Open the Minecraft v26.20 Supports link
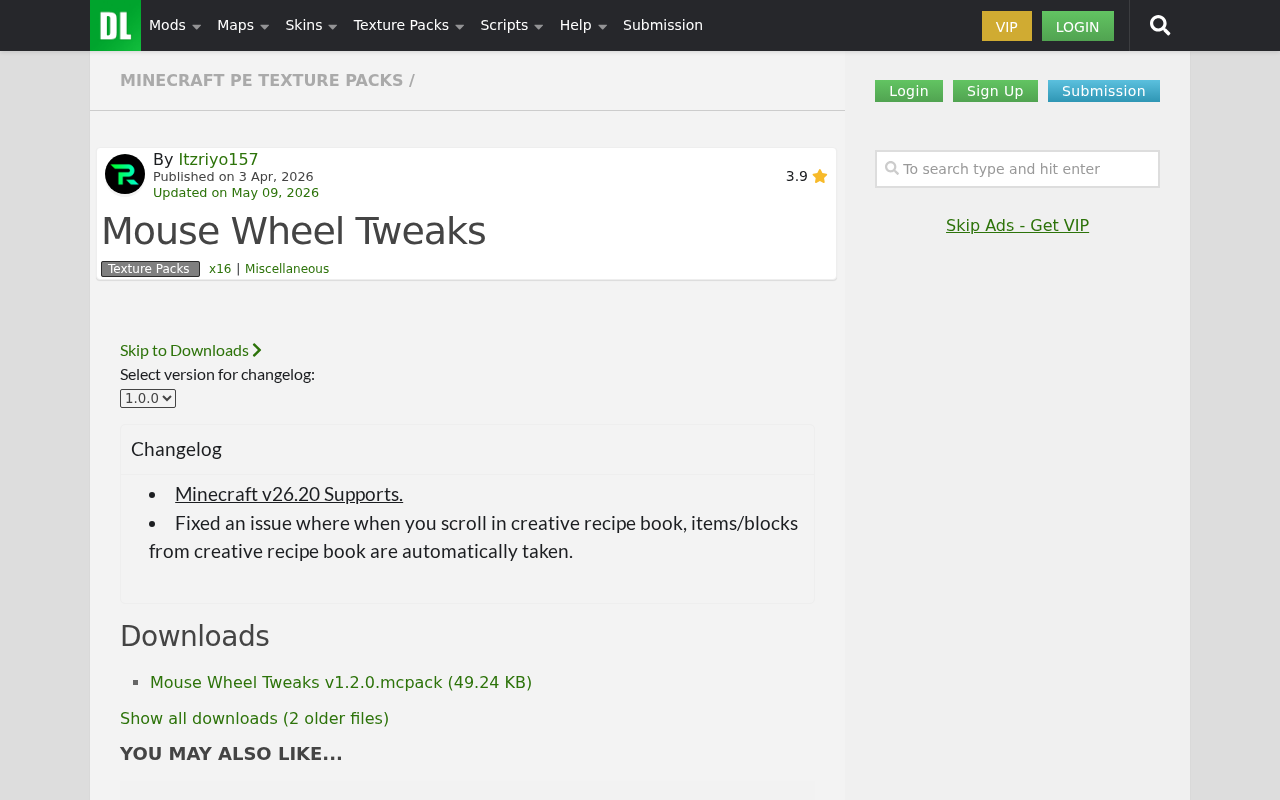Screen dimensions: 1280x800 (x=289, y=494)
